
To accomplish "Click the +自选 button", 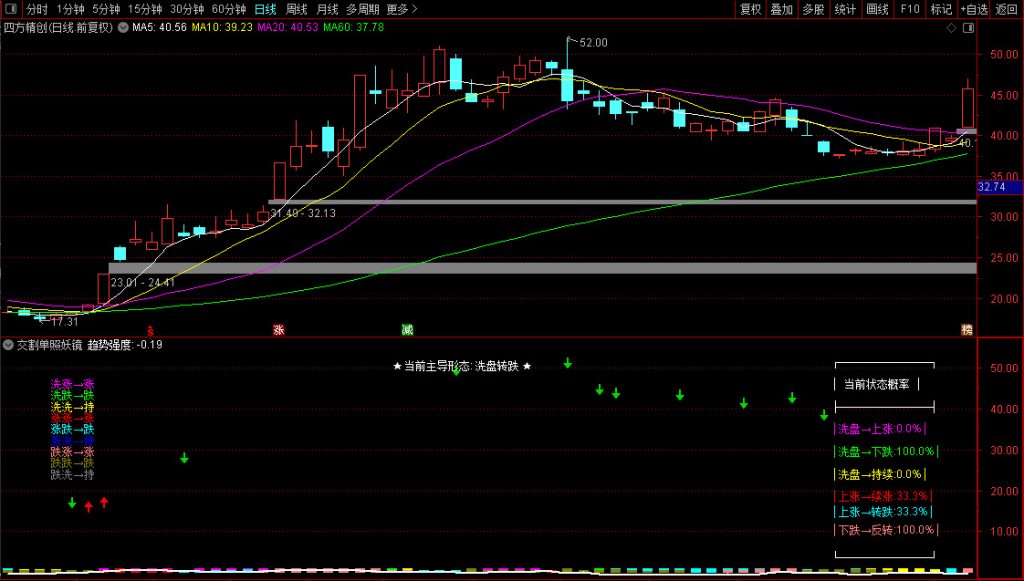I will pyautogui.click(x=973, y=9).
